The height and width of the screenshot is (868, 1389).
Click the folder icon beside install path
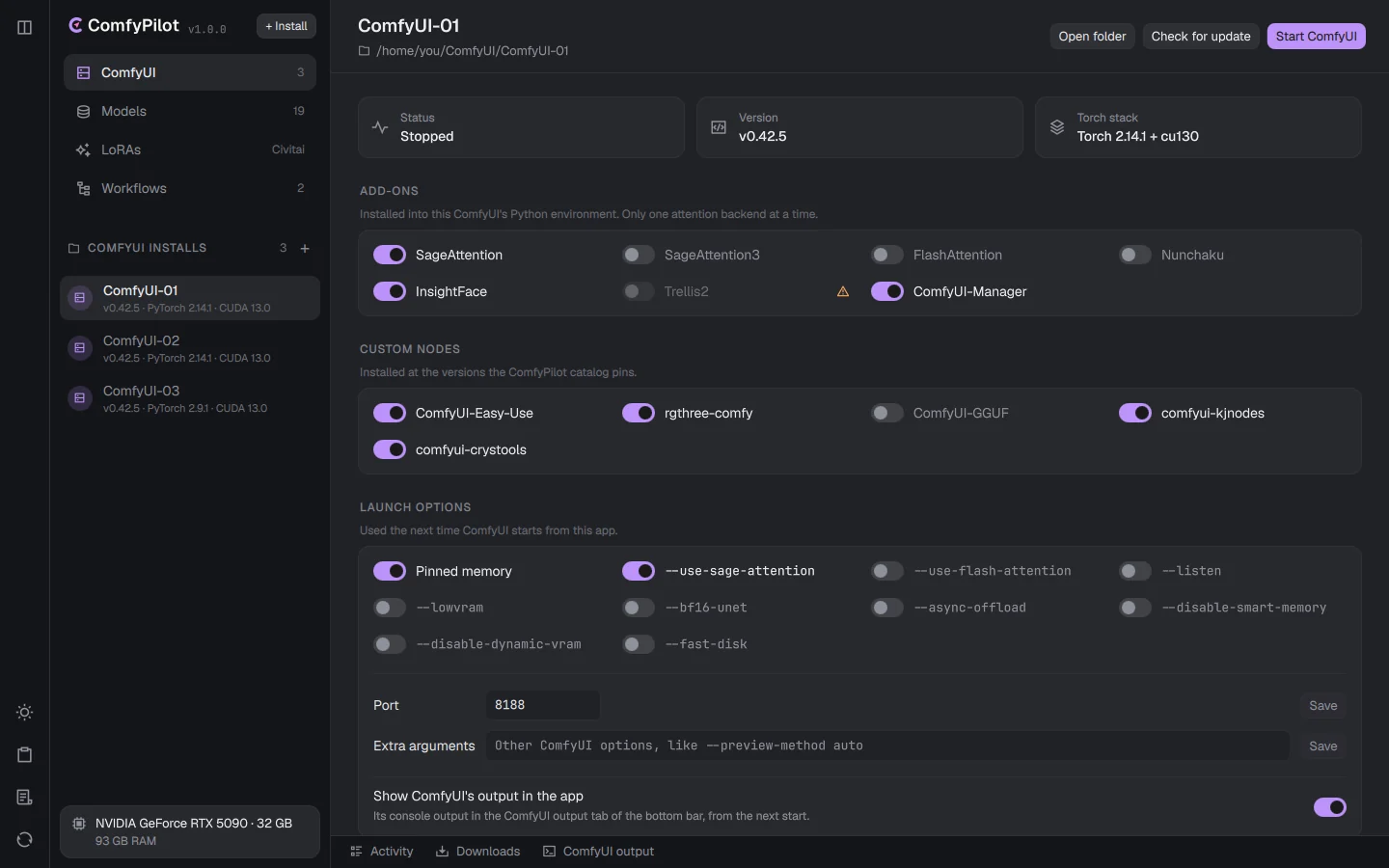coord(364,51)
